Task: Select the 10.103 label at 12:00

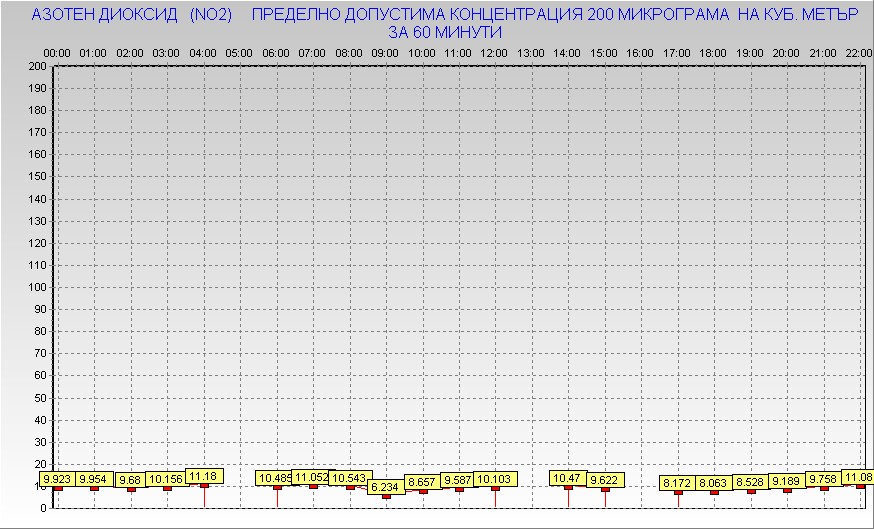Action: (494, 479)
